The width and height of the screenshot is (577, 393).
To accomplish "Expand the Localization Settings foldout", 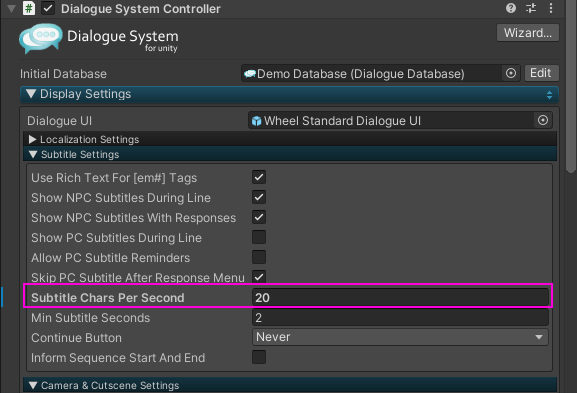I will point(32,139).
